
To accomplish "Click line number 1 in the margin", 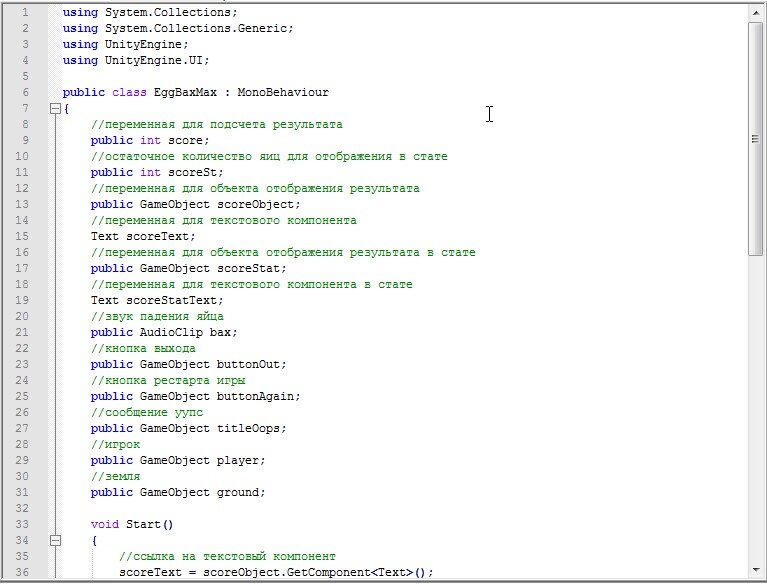I will click(x=25, y=12).
